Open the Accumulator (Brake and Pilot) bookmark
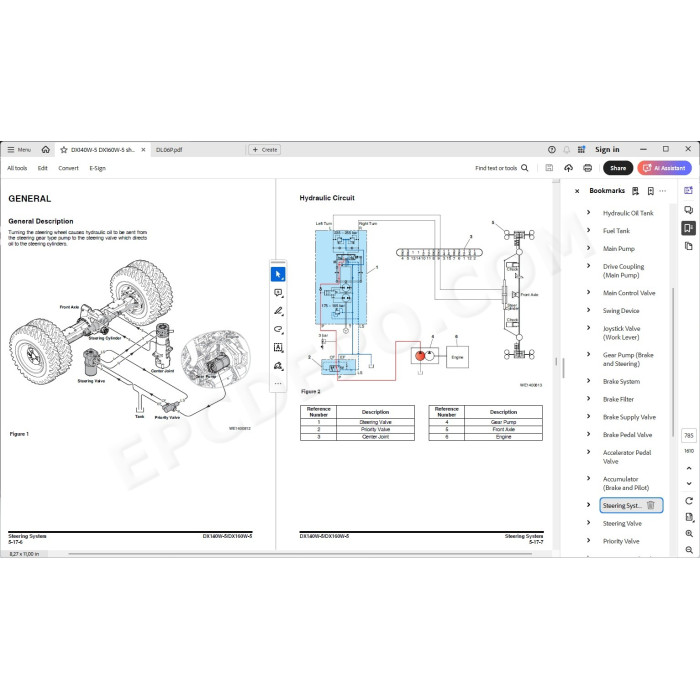Image resolution: width=700 pixels, height=700 pixels. tap(626, 483)
